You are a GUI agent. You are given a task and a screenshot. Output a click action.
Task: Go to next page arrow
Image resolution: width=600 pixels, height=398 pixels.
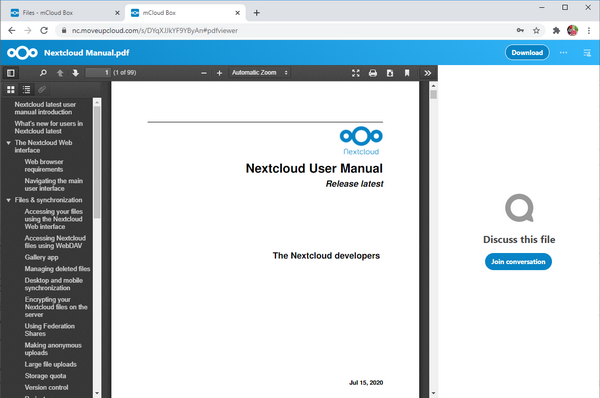click(75, 73)
